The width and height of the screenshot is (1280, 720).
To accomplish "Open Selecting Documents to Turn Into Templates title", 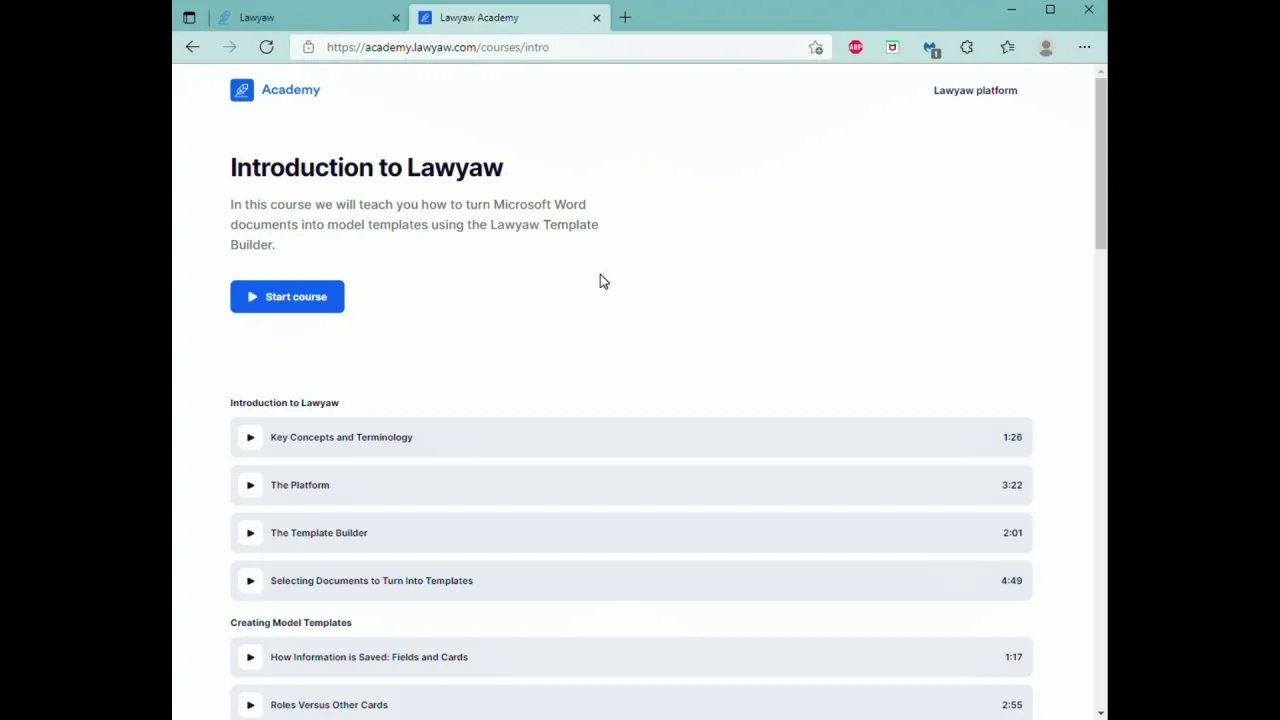I will point(371,581).
